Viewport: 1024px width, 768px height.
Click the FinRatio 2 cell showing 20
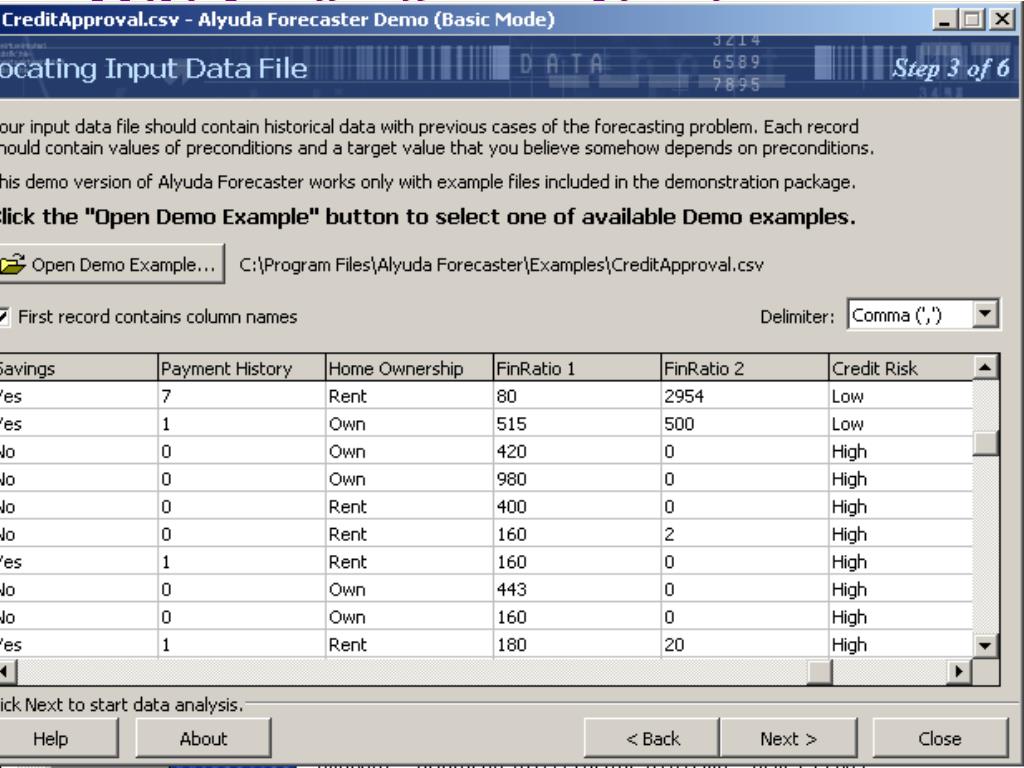point(744,645)
